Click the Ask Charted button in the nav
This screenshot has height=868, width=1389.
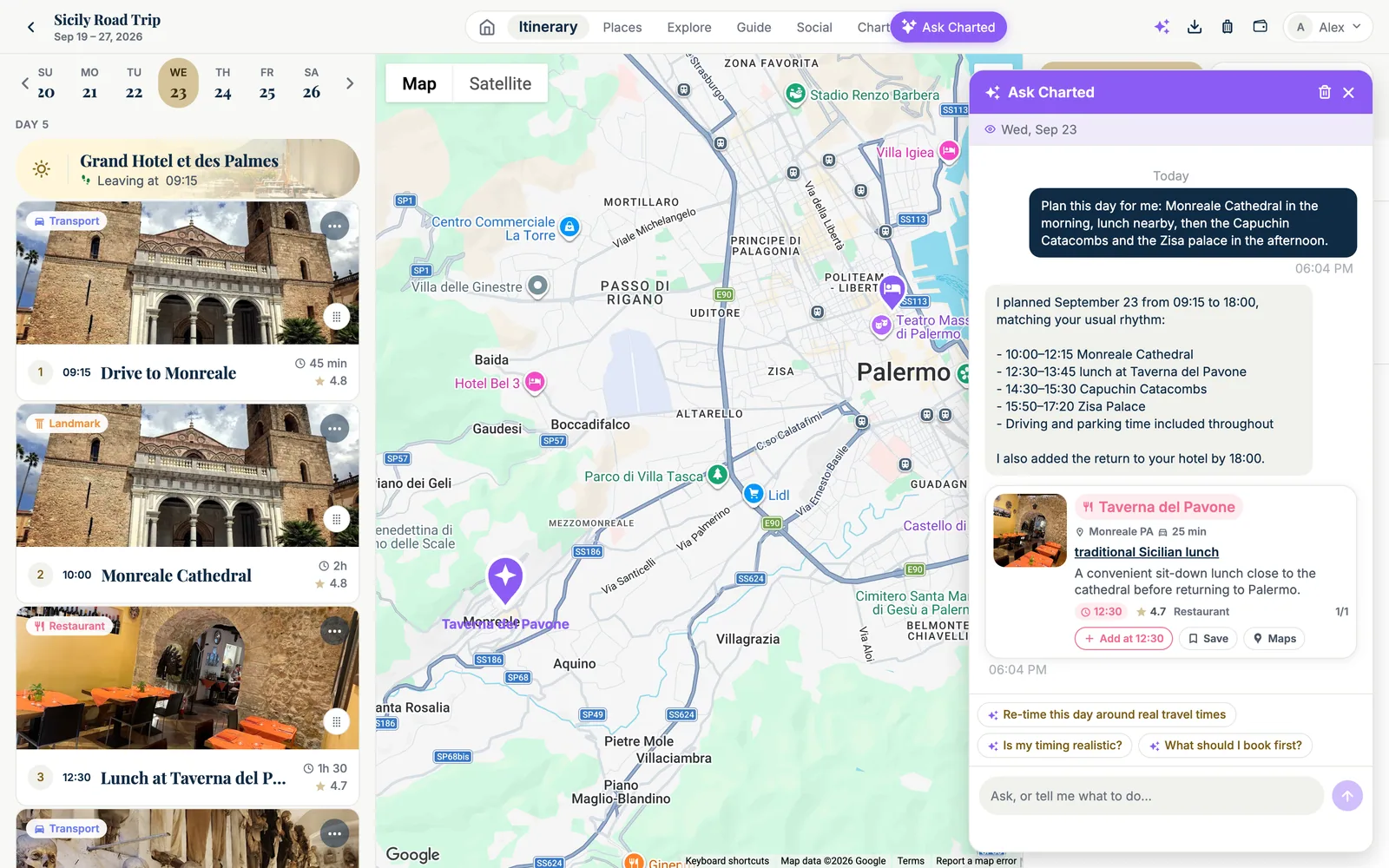click(949, 27)
